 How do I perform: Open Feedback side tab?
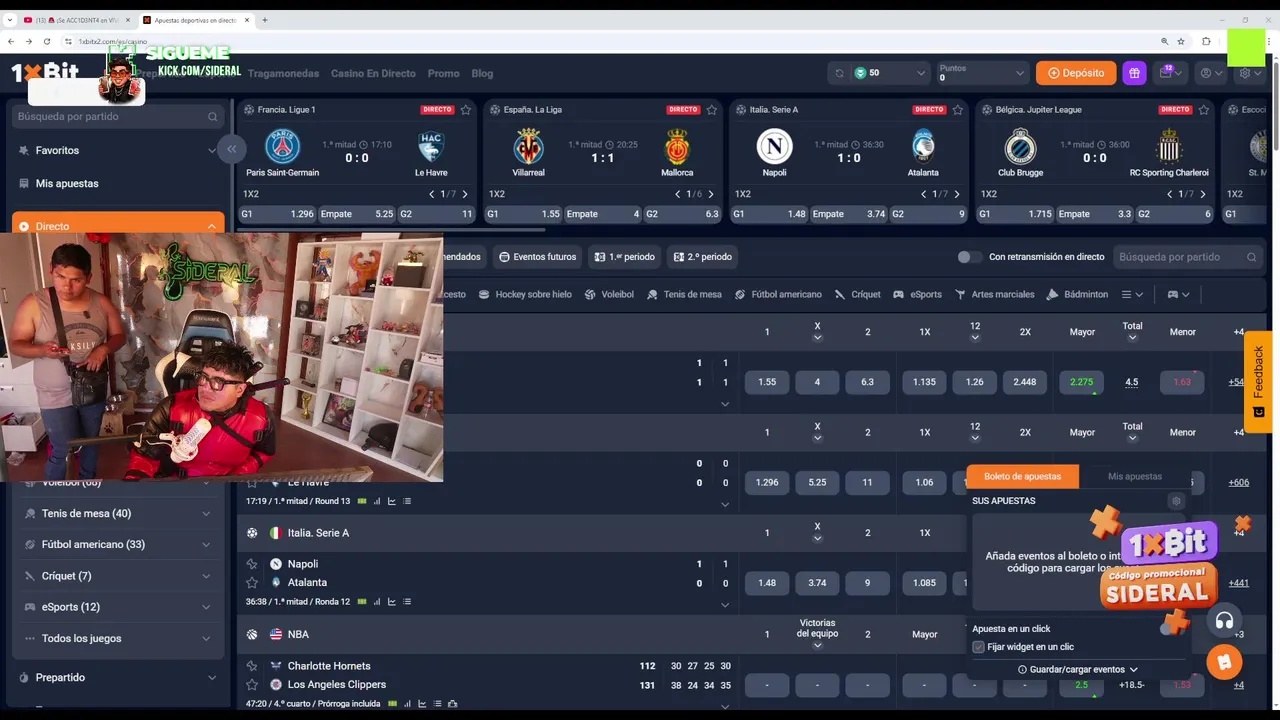(1258, 381)
